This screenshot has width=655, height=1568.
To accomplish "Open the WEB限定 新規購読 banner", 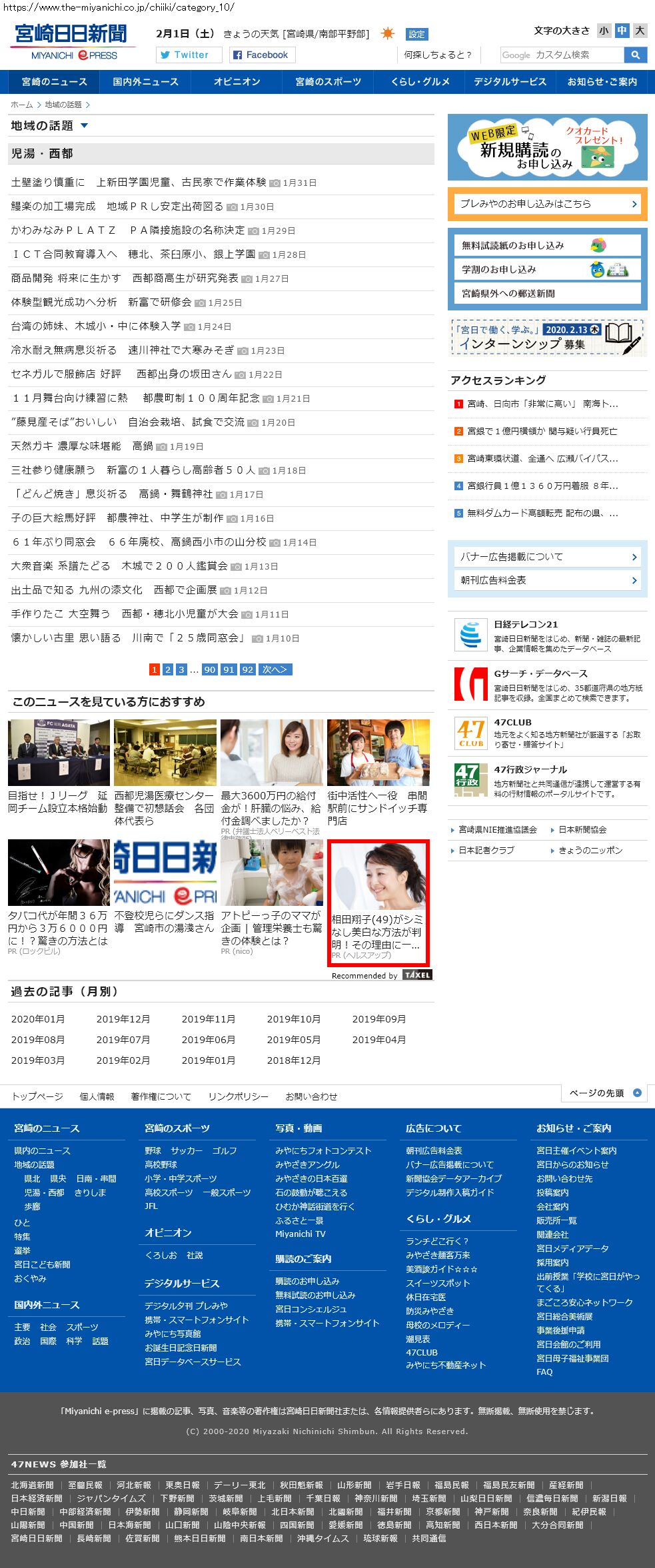I will (548, 147).
